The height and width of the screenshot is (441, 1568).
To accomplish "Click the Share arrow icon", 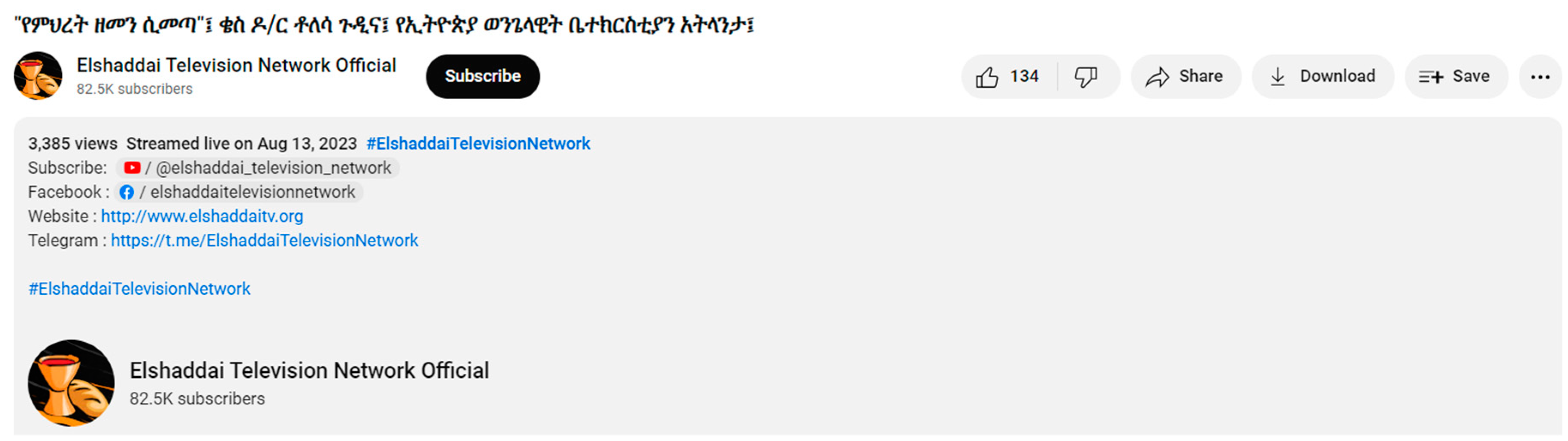I will coord(1157,77).
